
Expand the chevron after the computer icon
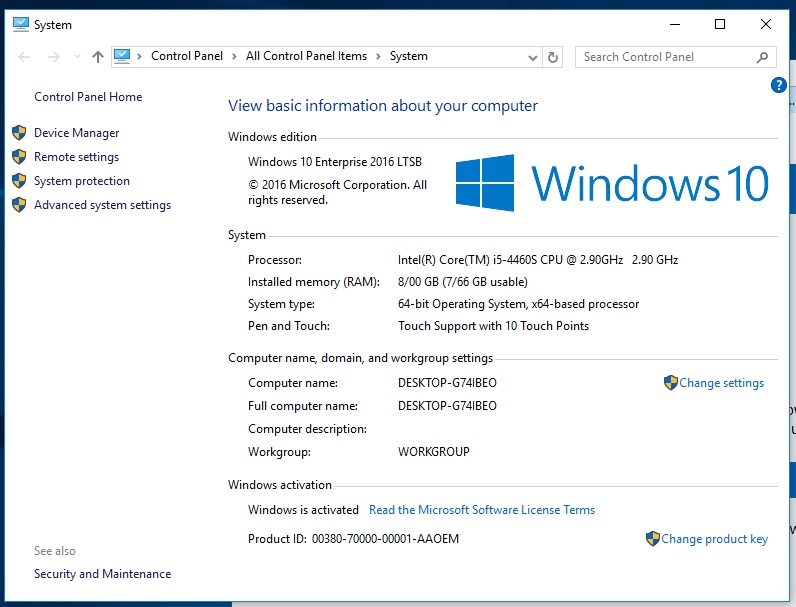tap(139, 56)
